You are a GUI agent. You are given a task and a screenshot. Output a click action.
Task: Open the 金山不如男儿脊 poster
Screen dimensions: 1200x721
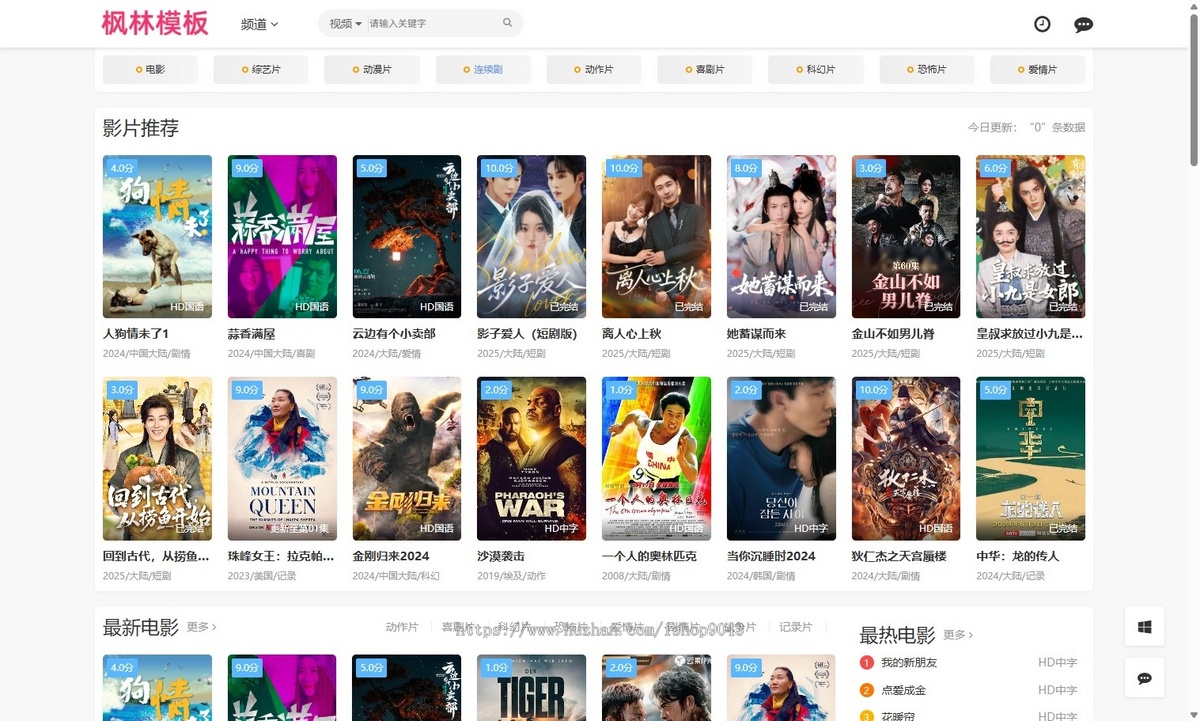coord(906,236)
